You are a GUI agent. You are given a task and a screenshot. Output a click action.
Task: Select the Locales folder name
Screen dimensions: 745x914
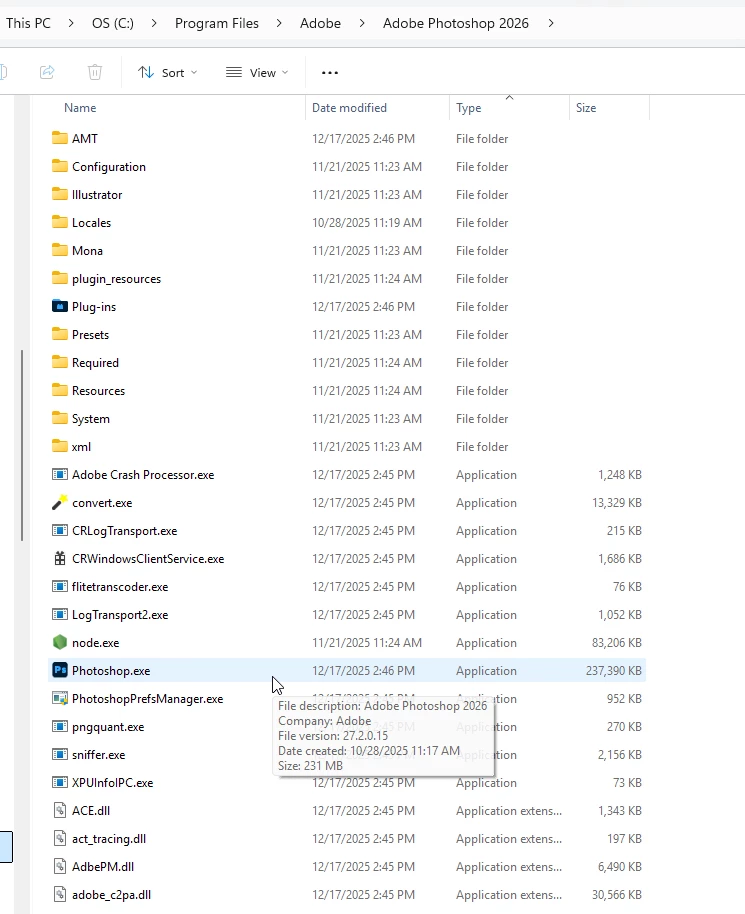(x=92, y=223)
